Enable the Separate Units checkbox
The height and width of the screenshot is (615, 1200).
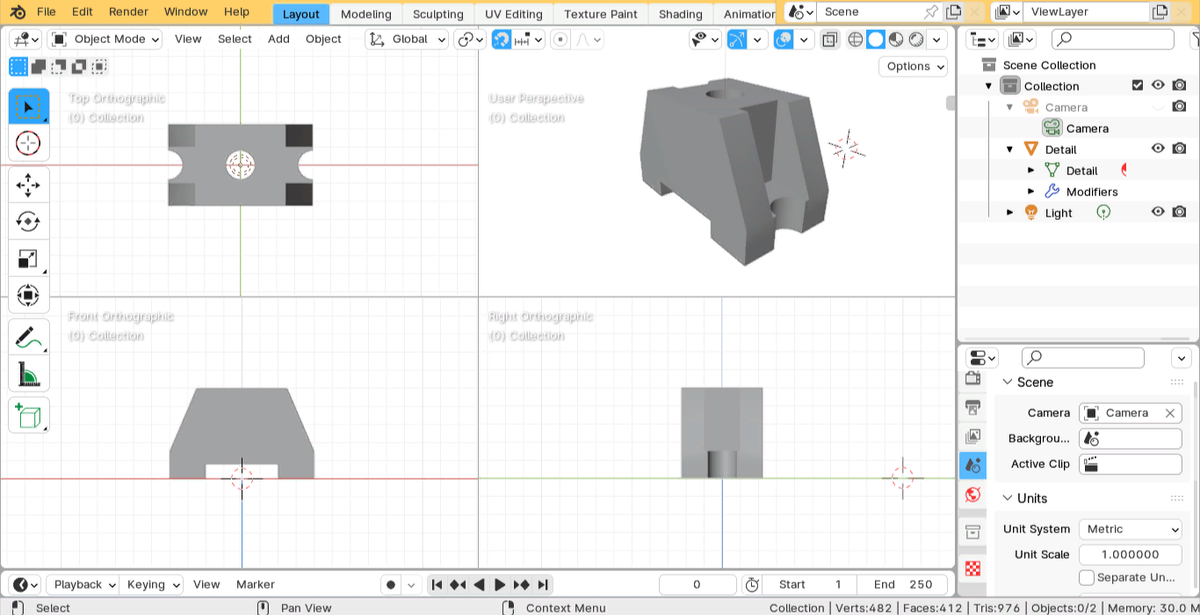pyautogui.click(x=1087, y=577)
